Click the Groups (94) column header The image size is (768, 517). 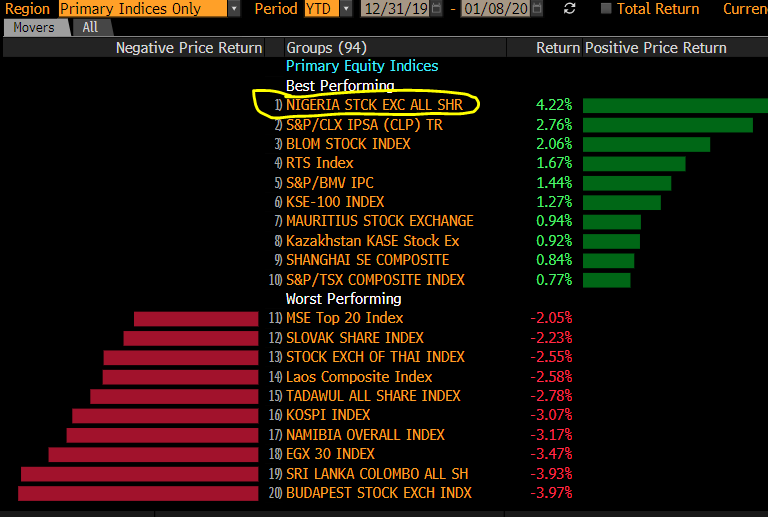pos(327,47)
